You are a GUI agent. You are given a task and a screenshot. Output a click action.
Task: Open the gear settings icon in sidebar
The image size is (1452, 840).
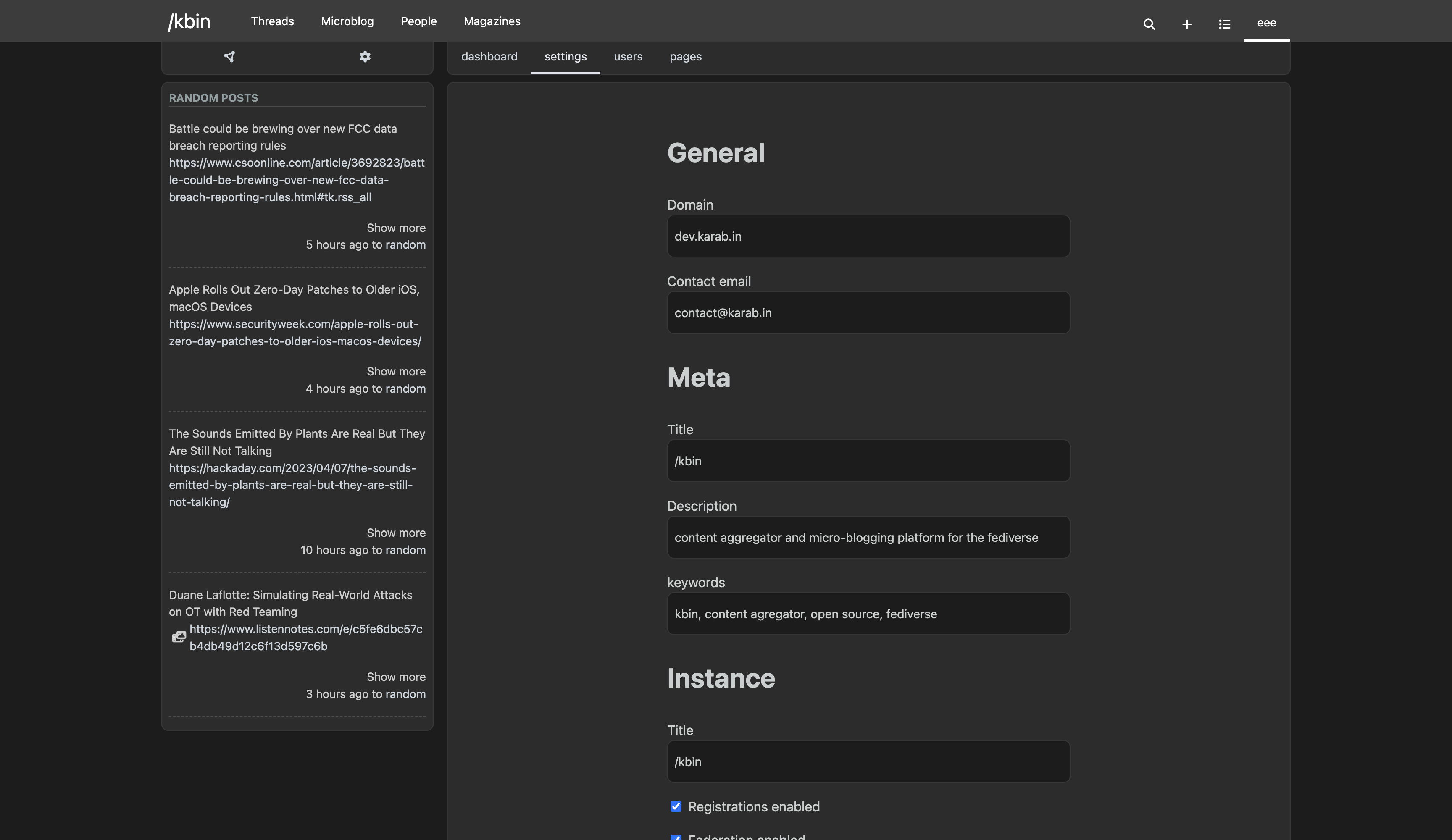pos(365,56)
